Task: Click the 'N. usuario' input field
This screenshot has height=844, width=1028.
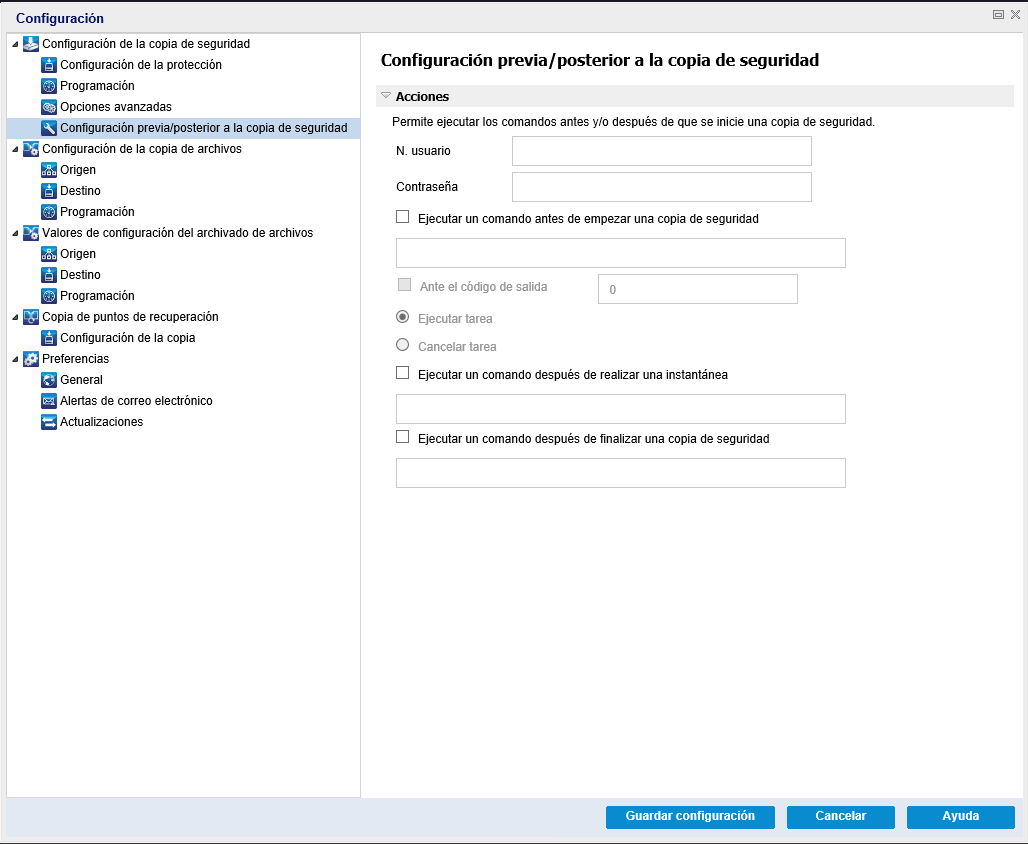Action: pos(662,151)
